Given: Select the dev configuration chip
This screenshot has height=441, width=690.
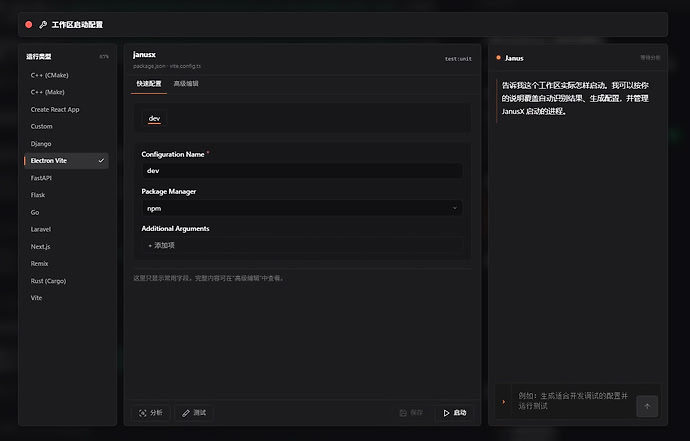Looking at the screenshot, I should coord(154,118).
